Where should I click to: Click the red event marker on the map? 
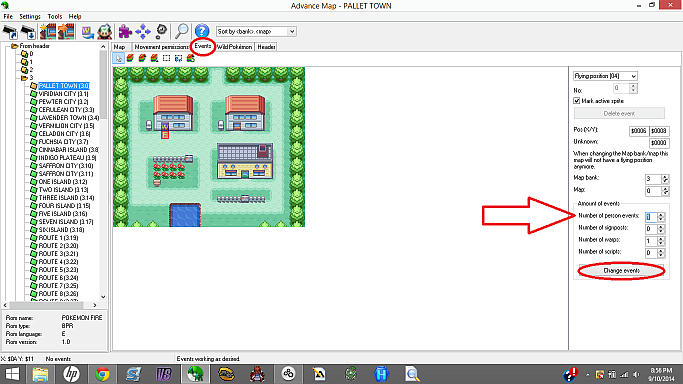(x=165, y=135)
